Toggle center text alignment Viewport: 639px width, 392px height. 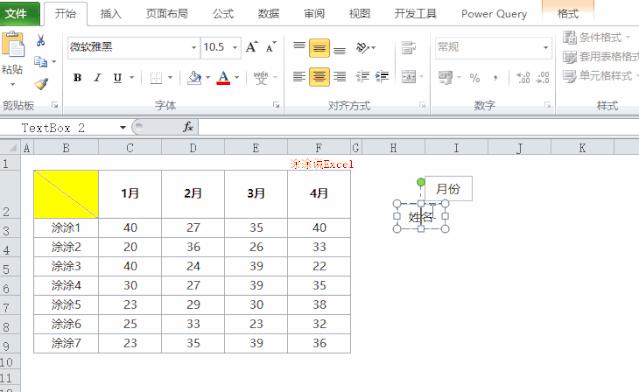319,77
